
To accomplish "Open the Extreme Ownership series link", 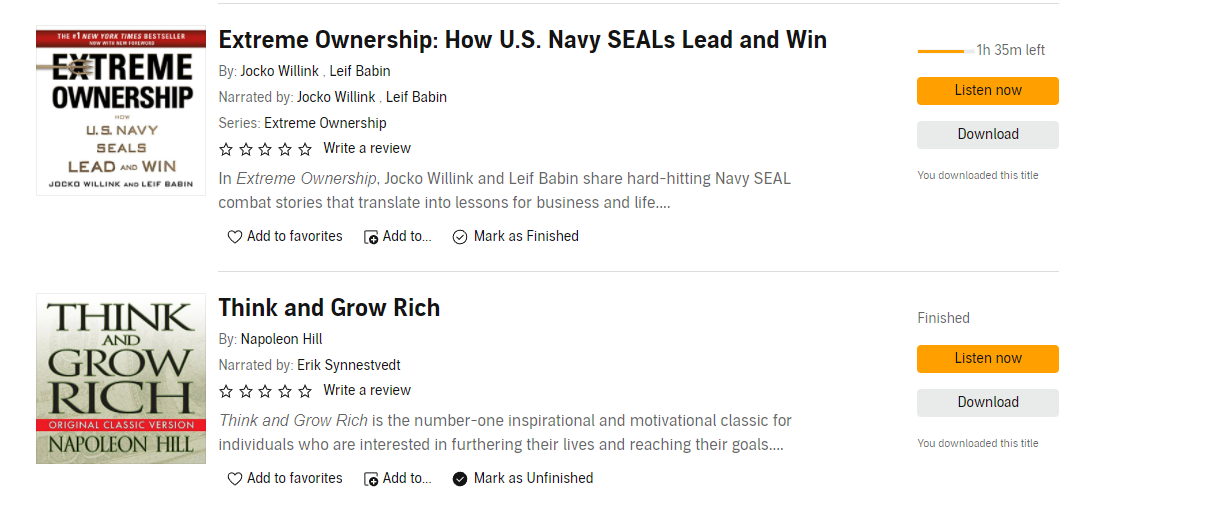I will coord(325,123).
